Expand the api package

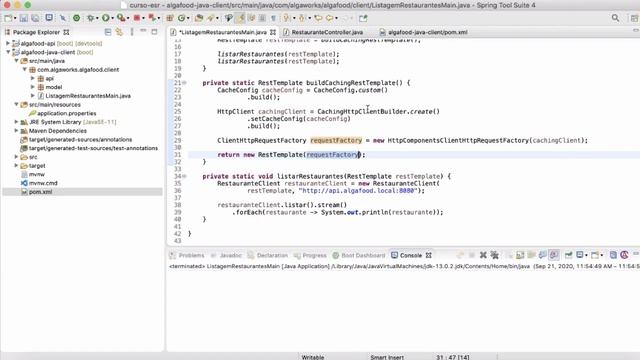[x=33, y=78]
